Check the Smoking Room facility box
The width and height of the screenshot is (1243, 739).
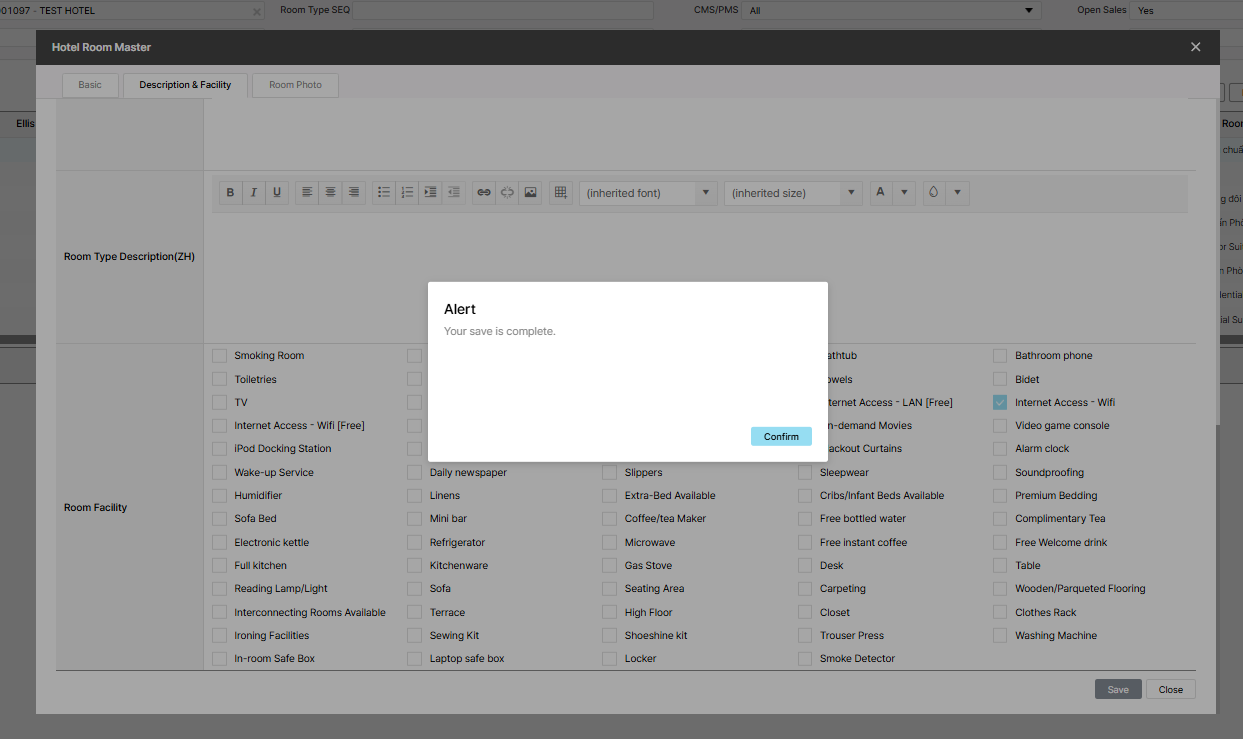[219, 356]
